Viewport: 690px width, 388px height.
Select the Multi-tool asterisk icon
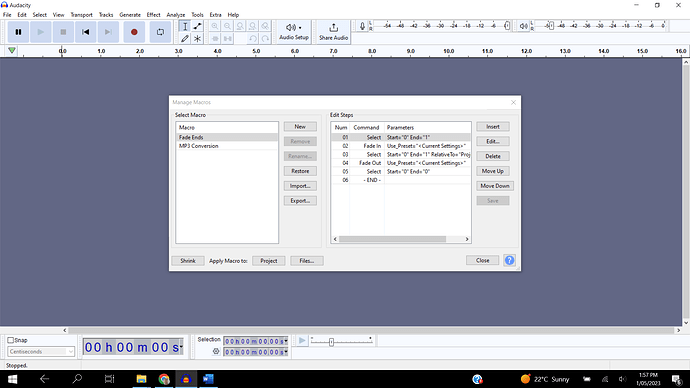pos(198,39)
